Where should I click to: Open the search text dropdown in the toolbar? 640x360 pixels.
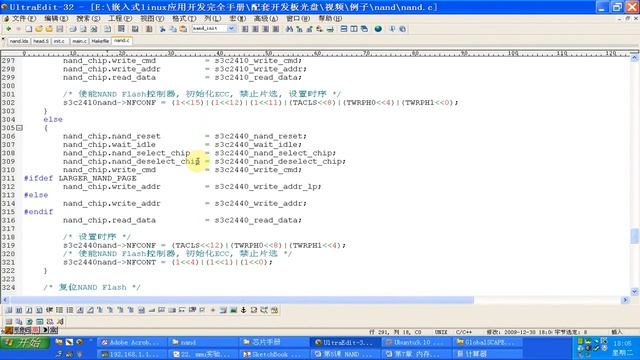click(231, 29)
